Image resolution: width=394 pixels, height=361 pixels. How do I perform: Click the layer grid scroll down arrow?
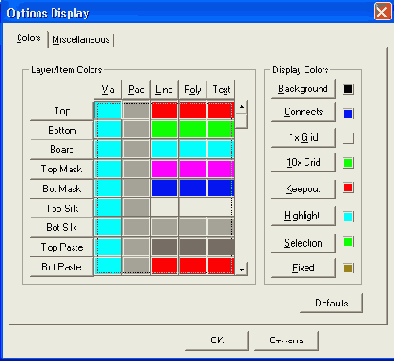click(x=242, y=268)
